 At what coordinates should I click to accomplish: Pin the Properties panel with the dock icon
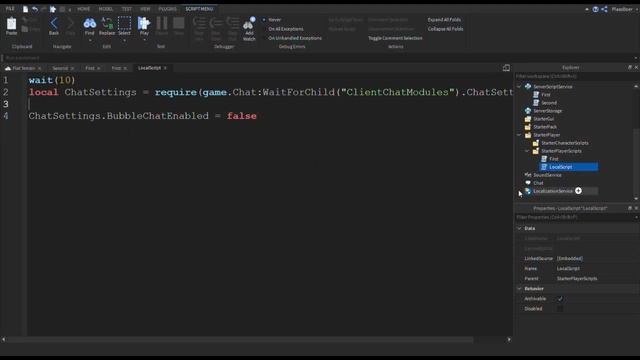(630, 208)
